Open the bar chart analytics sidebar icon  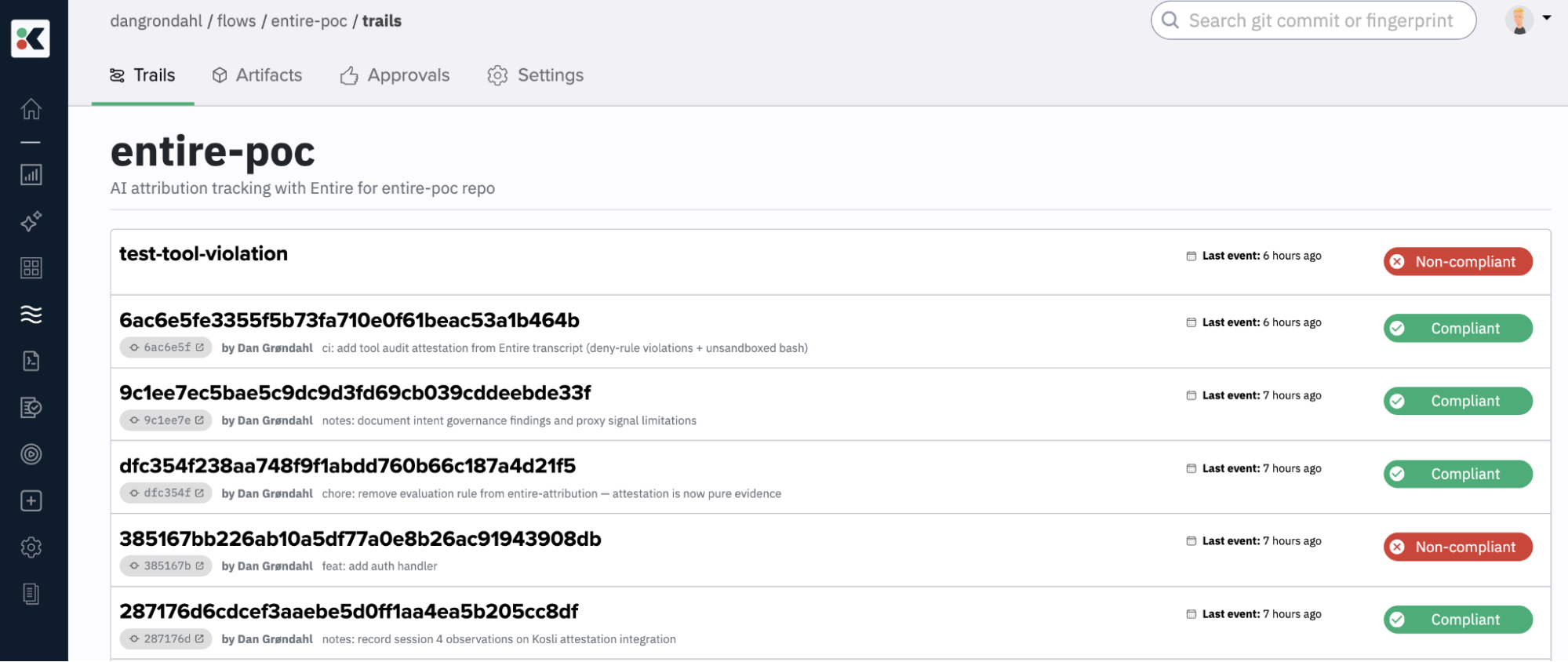31,174
